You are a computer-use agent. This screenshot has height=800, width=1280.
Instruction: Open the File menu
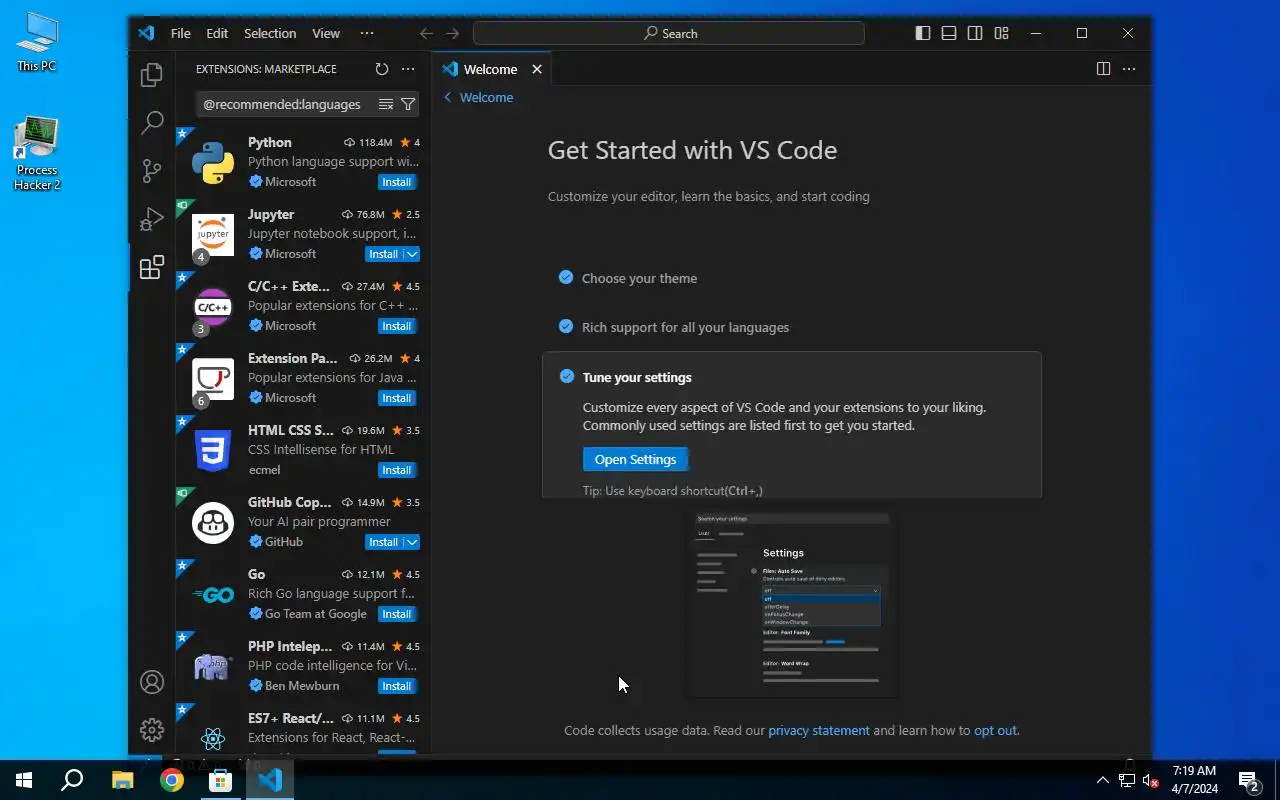coord(180,33)
